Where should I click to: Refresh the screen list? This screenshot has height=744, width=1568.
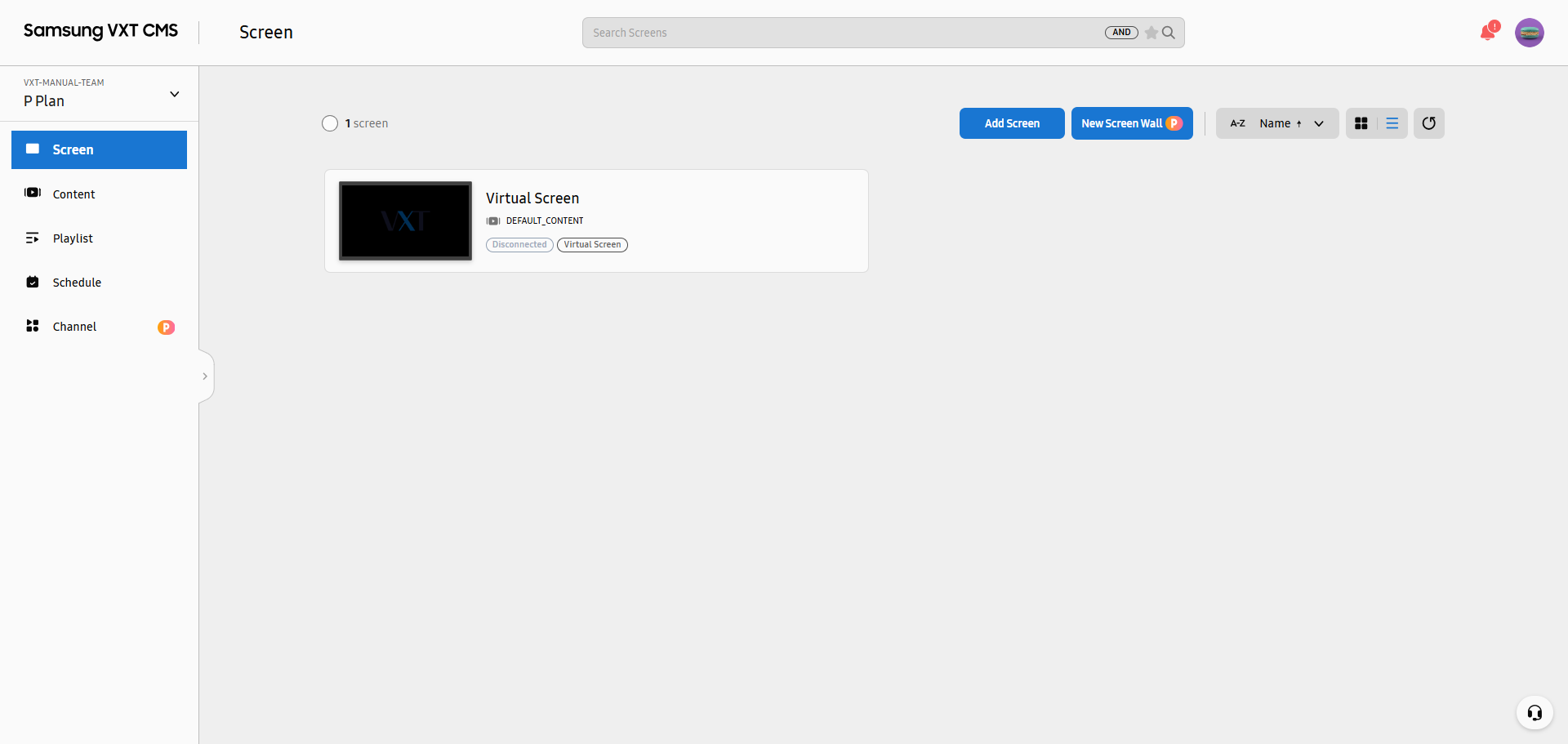coord(1429,123)
